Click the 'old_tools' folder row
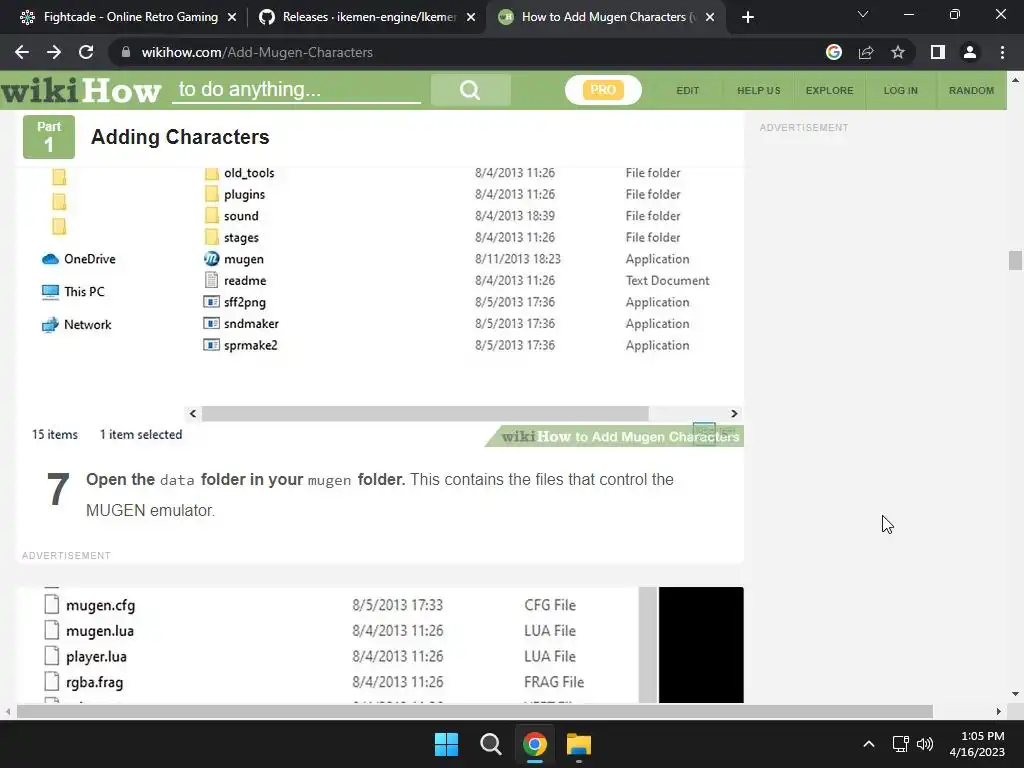This screenshot has height=768, width=1024. 456,173
